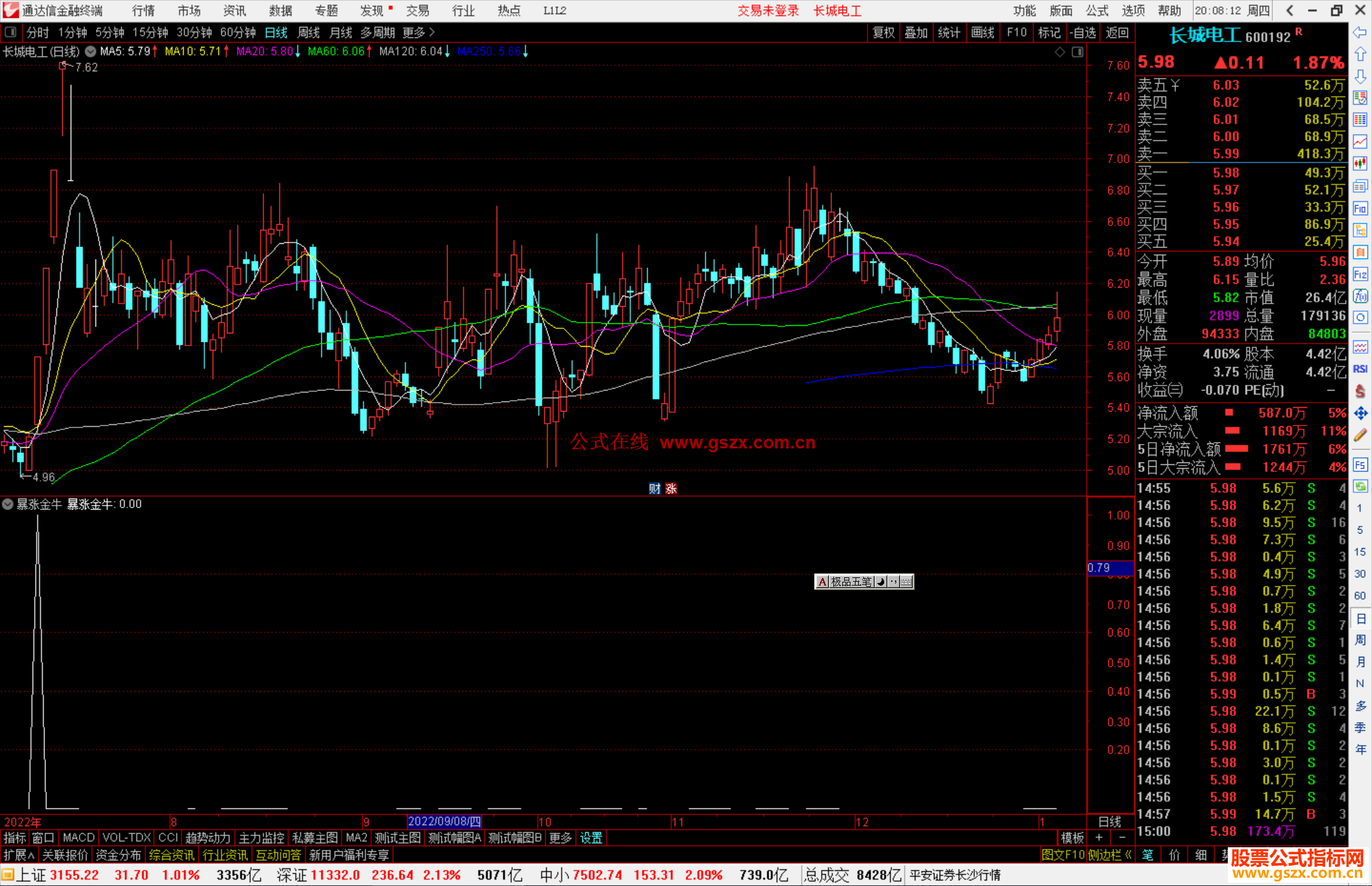Click the left arrow back icon in sidebar
1372x886 pixels.
[x=1360, y=32]
